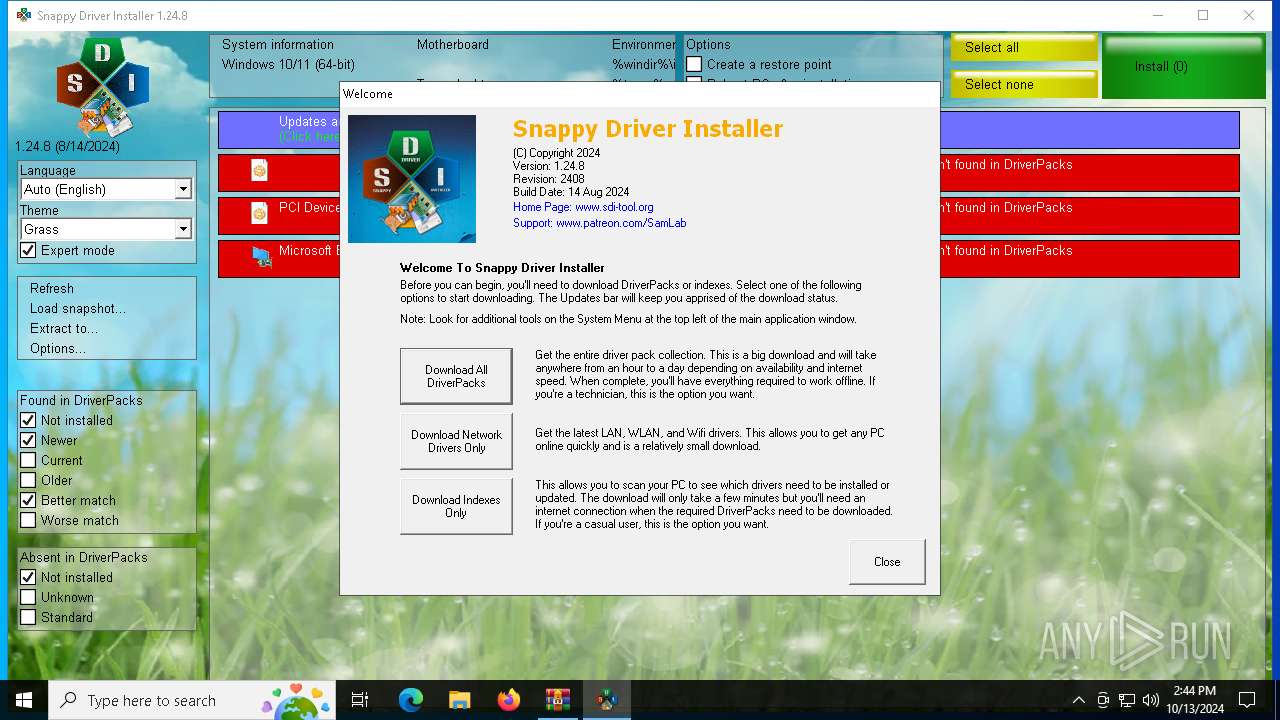The image size is (1280, 720).
Task: Check Create a restore point option
Action: (x=694, y=64)
